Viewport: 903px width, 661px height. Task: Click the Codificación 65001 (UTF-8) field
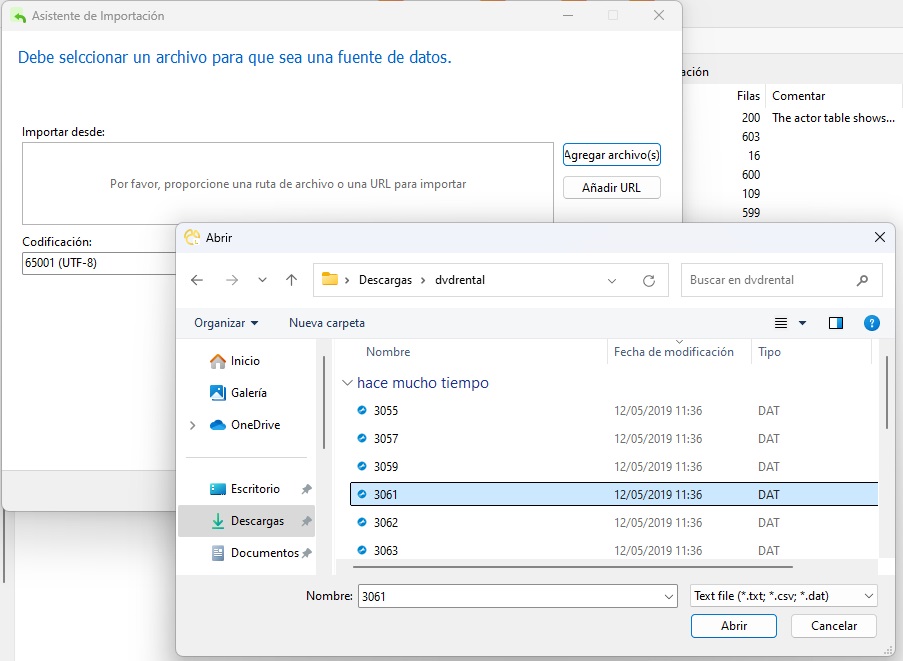[x=99, y=263]
